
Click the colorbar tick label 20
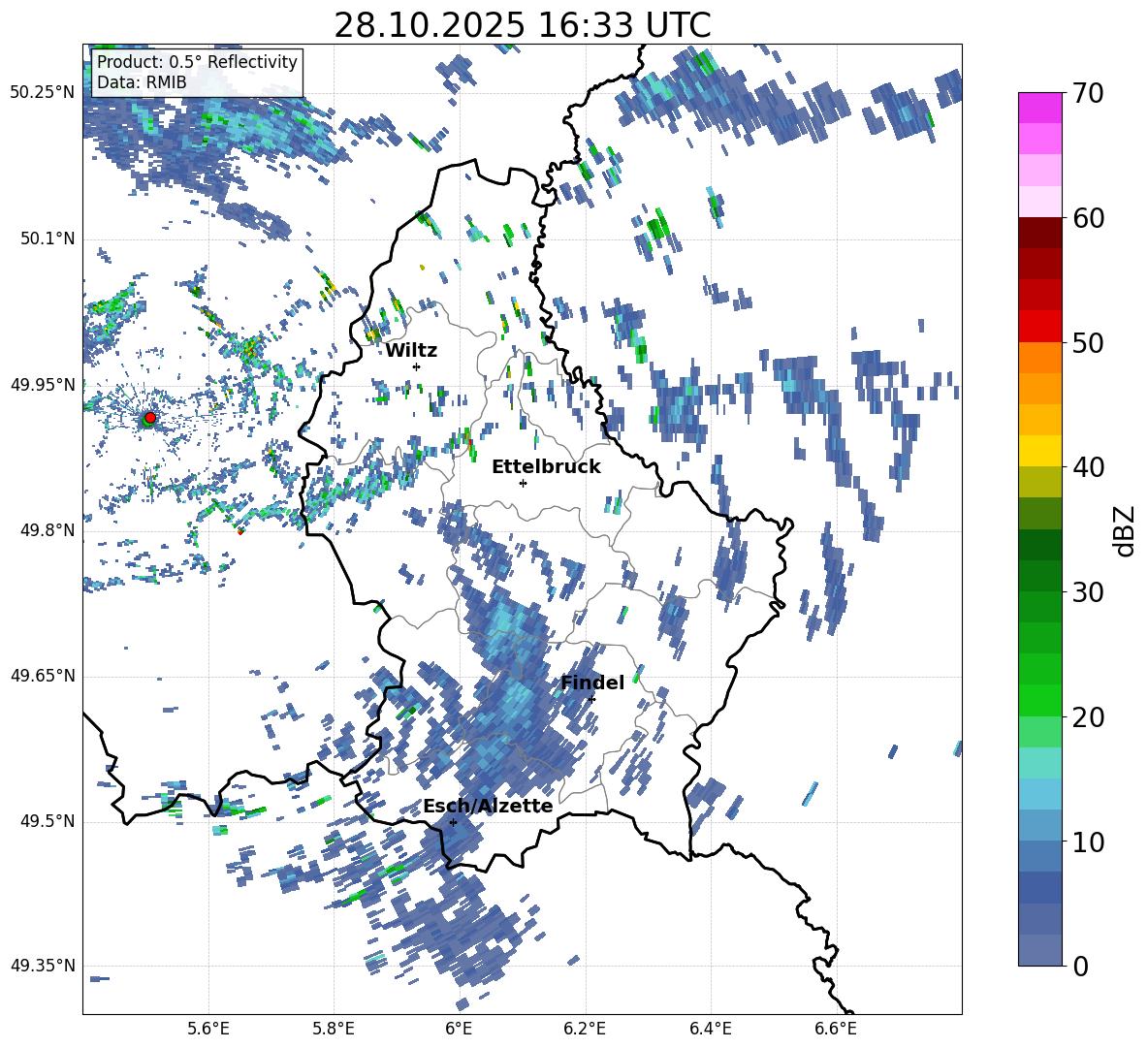[1088, 717]
